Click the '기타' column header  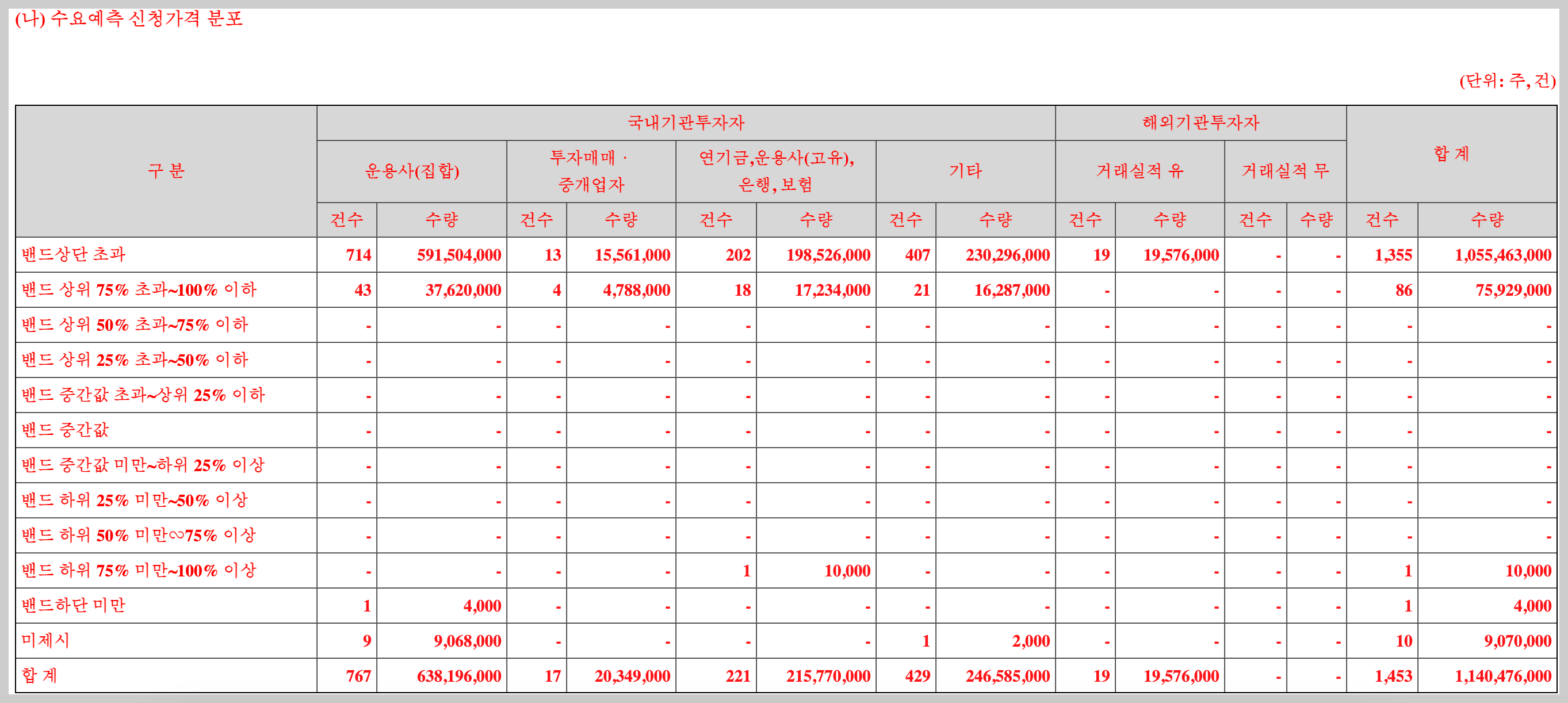[x=965, y=171]
